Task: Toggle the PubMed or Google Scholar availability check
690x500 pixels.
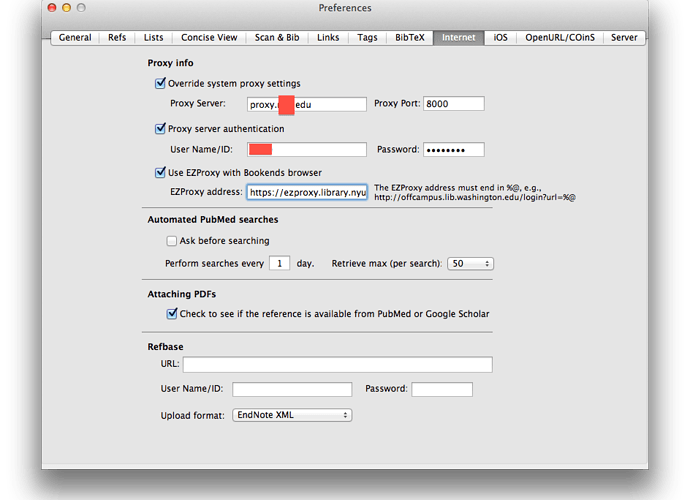Action: [172, 314]
